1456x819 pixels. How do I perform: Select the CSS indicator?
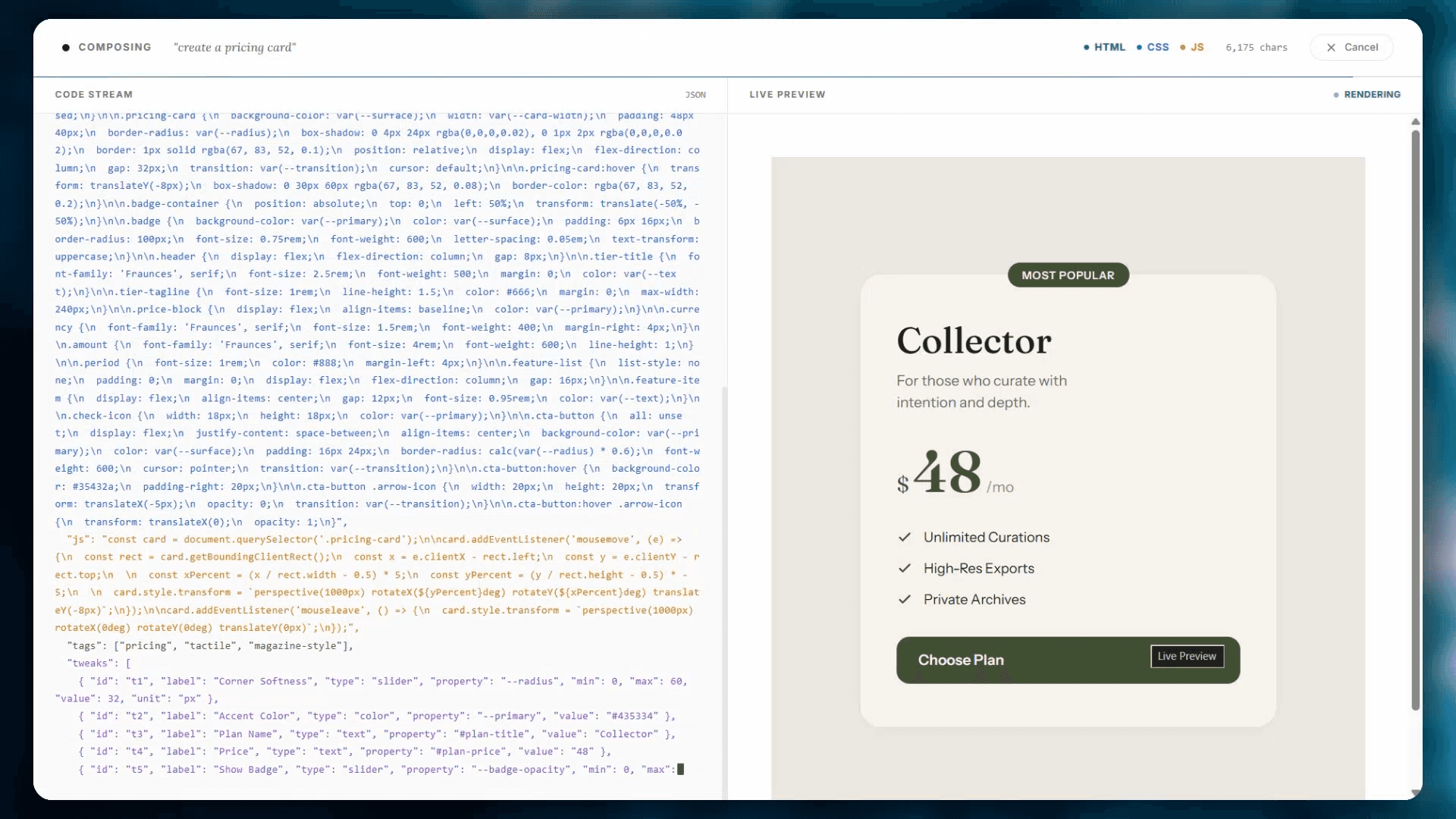(x=1153, y=47)
